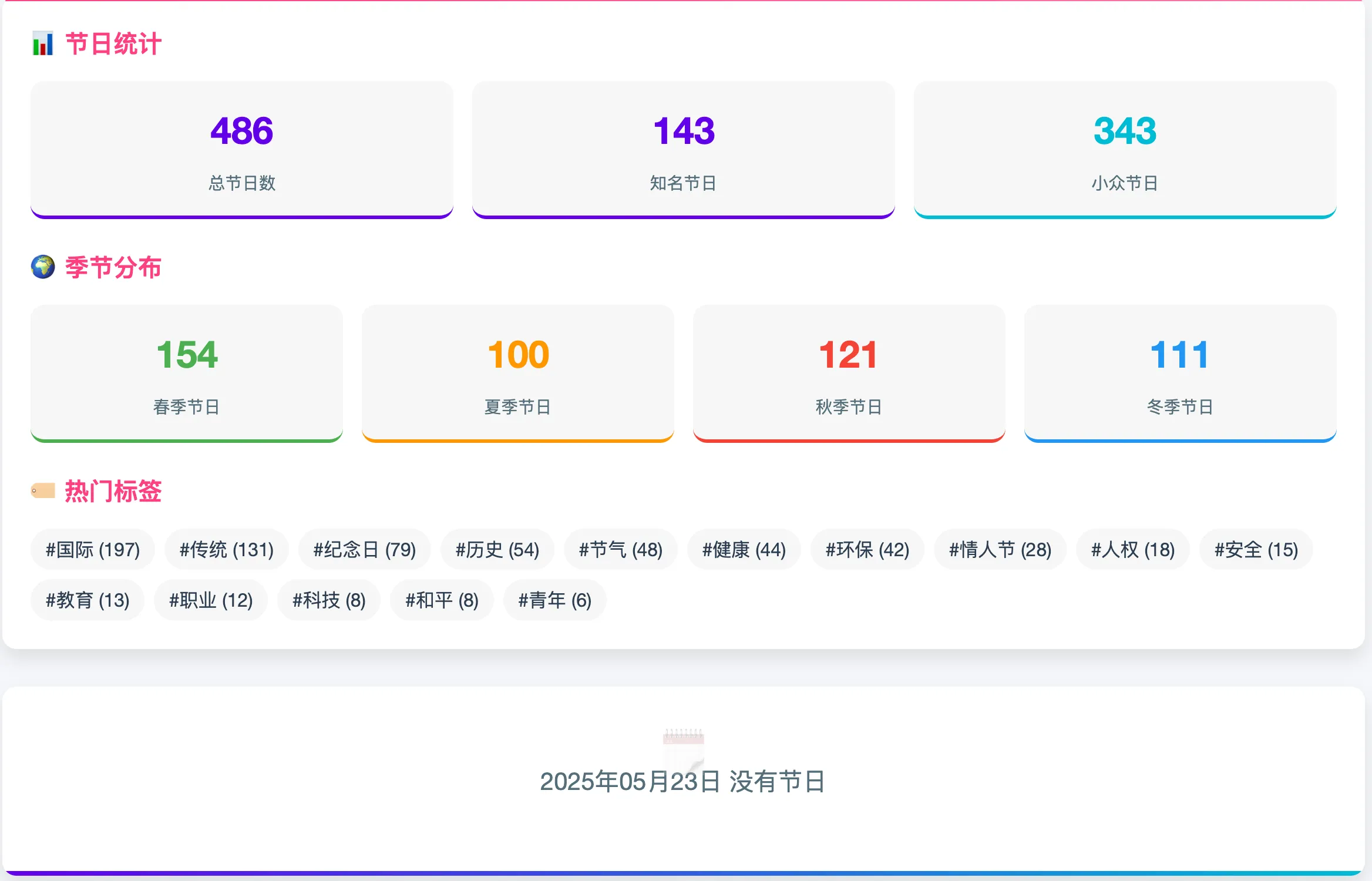Viewport: 1372px width, 881px height.
Task: Select the 111 冬季节日 season card
Action: pyautogui.click(x=1181, y=374)
